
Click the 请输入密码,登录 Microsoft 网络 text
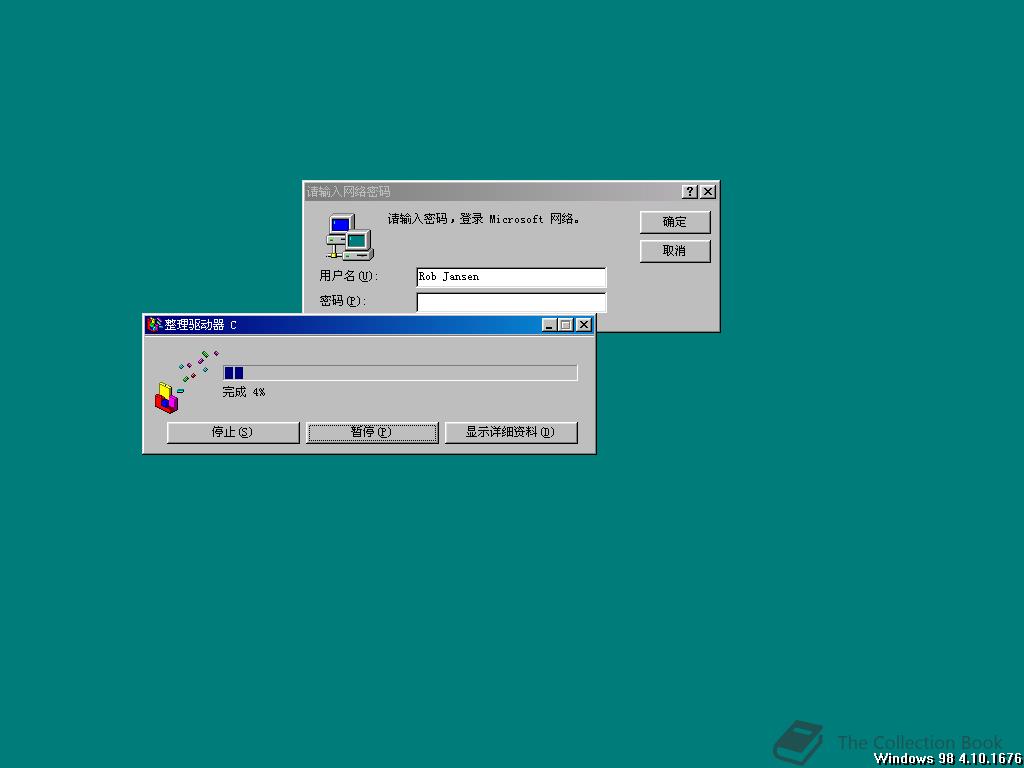(x=483, y=219)
